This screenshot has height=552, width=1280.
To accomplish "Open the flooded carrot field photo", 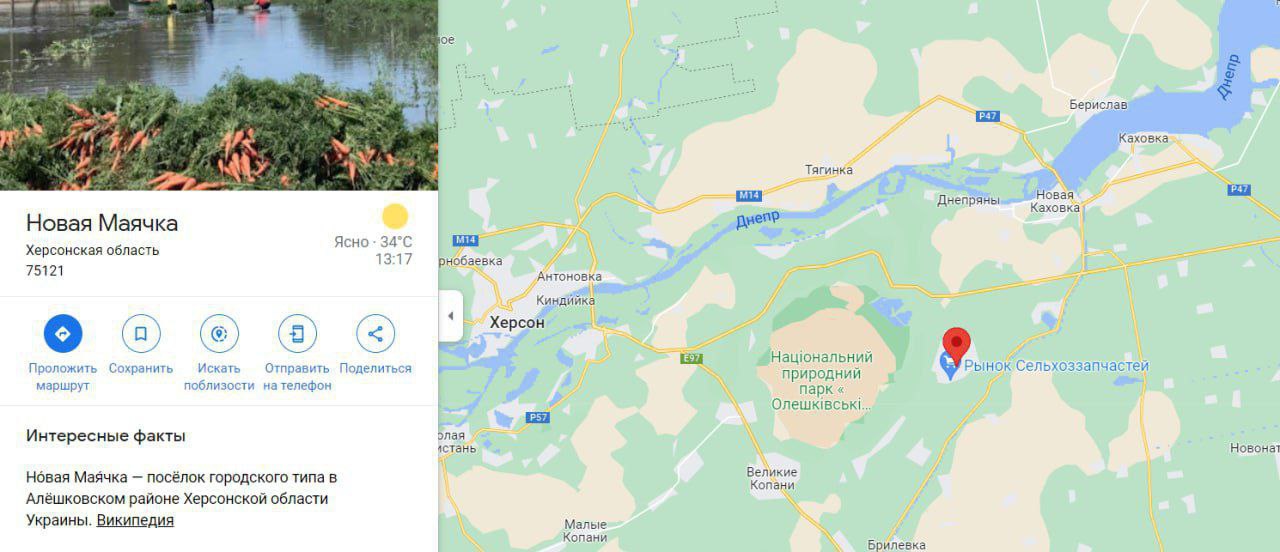I will click(219, 95).
